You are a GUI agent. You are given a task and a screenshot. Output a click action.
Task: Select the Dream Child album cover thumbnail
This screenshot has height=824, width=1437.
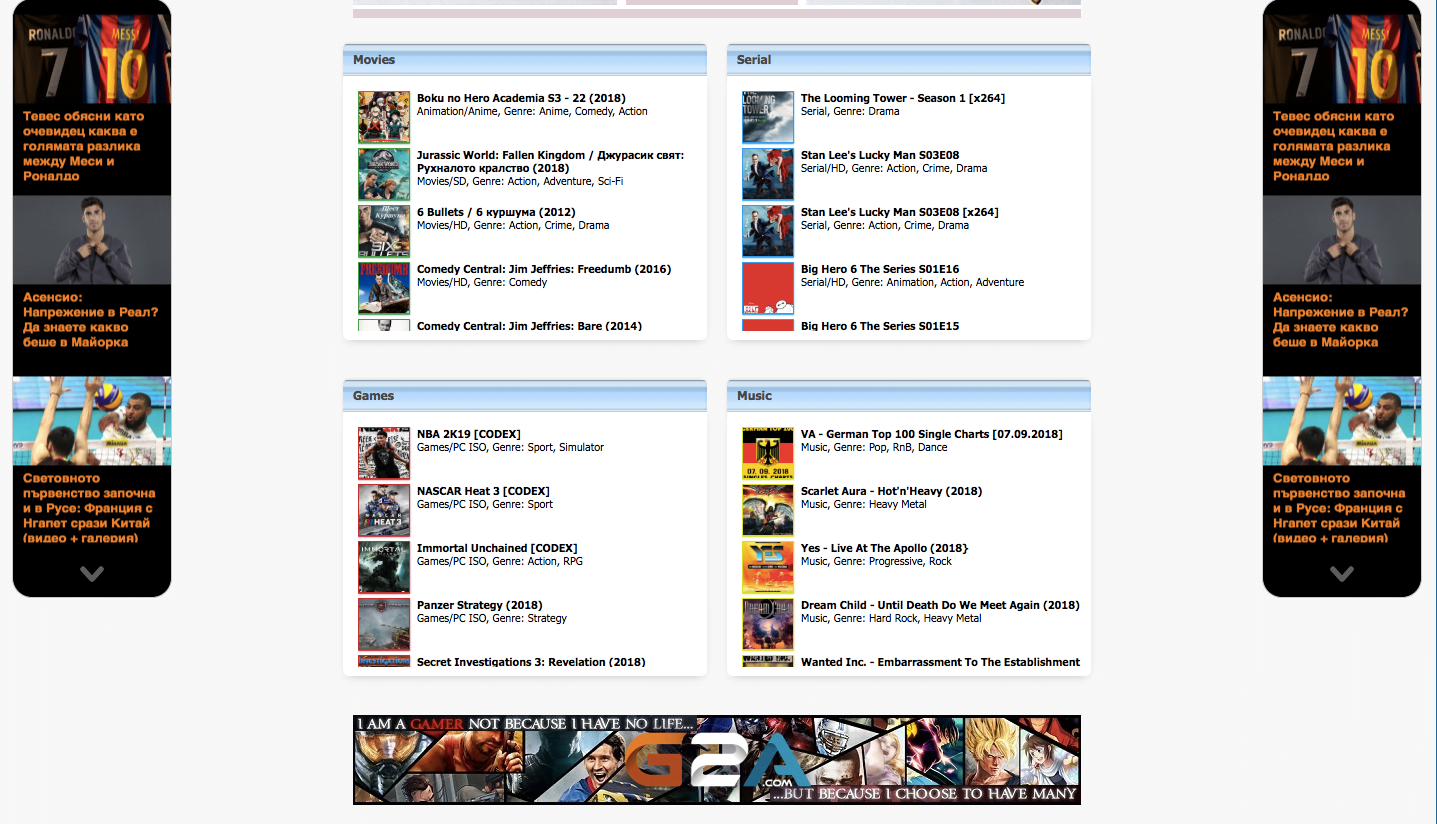[768, 624]
